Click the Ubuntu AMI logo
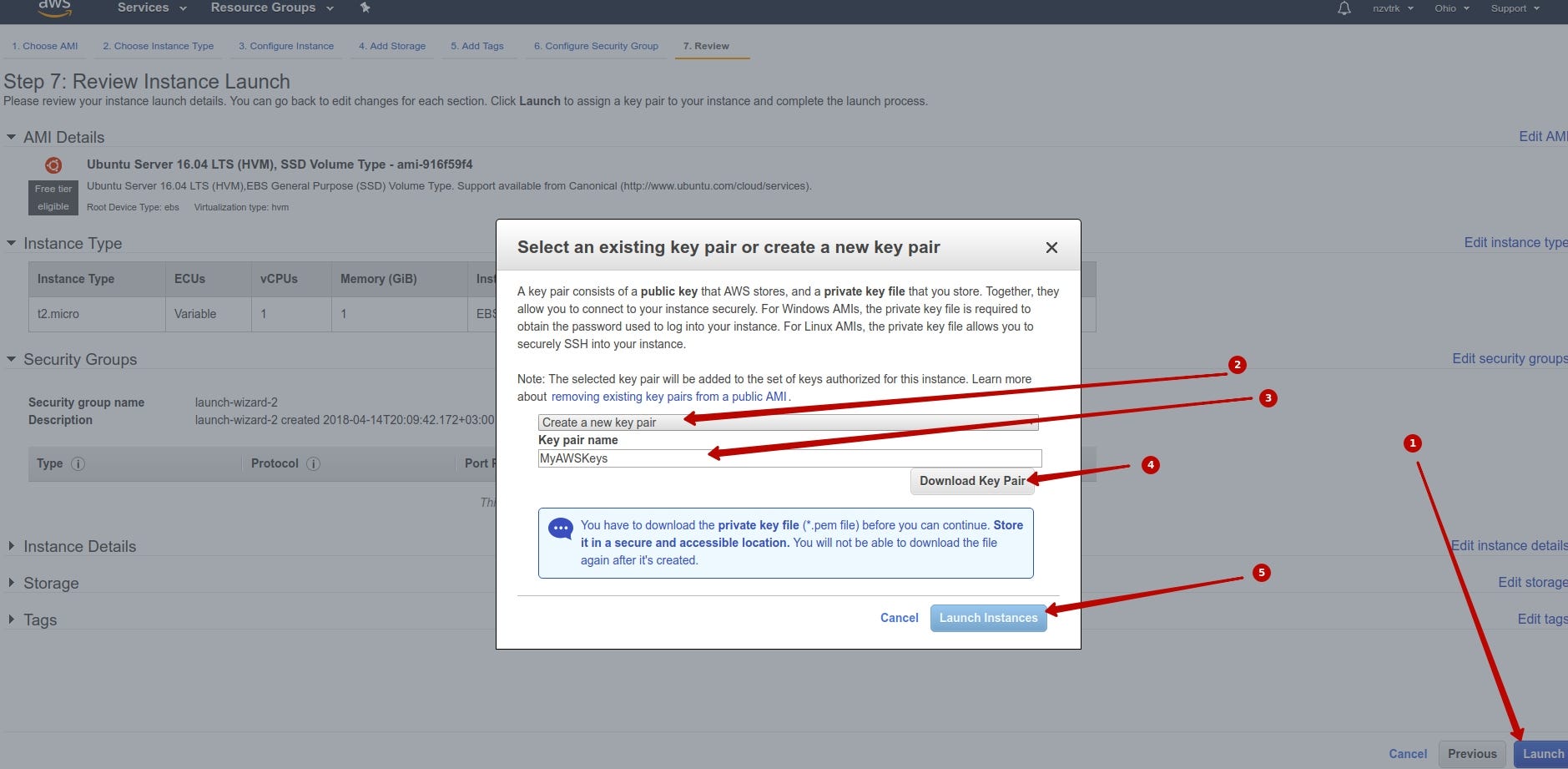 [x=53, y=164]
